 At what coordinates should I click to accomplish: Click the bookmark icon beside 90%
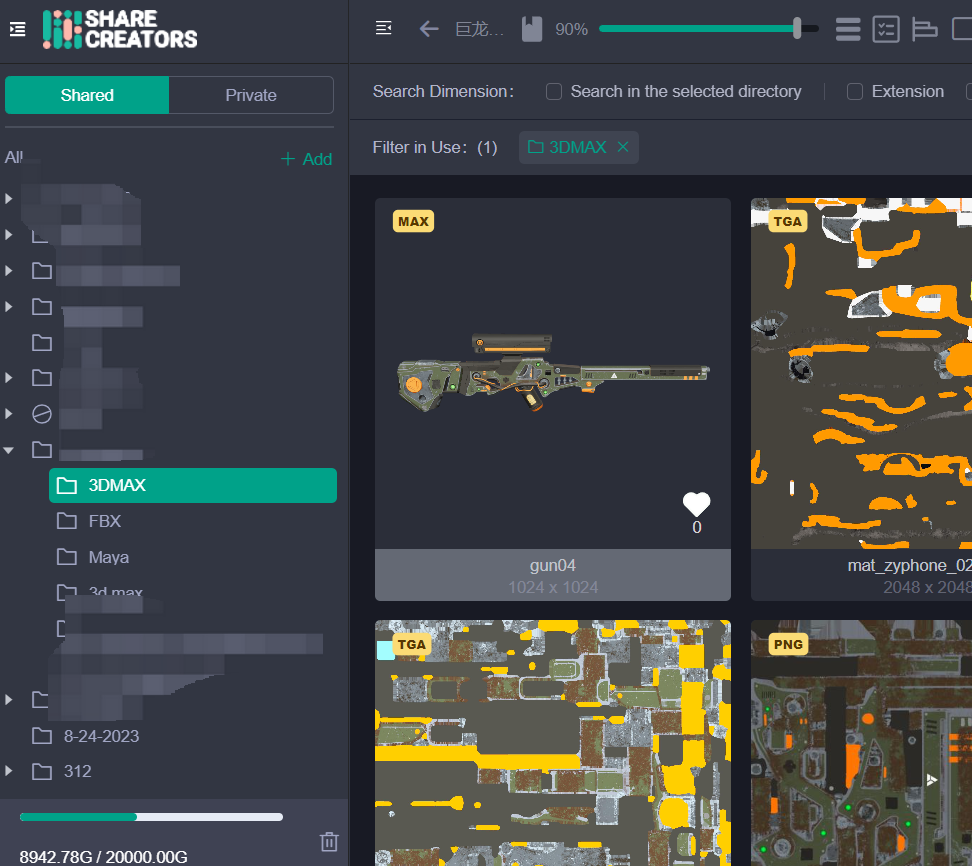[x=532, y=29]
